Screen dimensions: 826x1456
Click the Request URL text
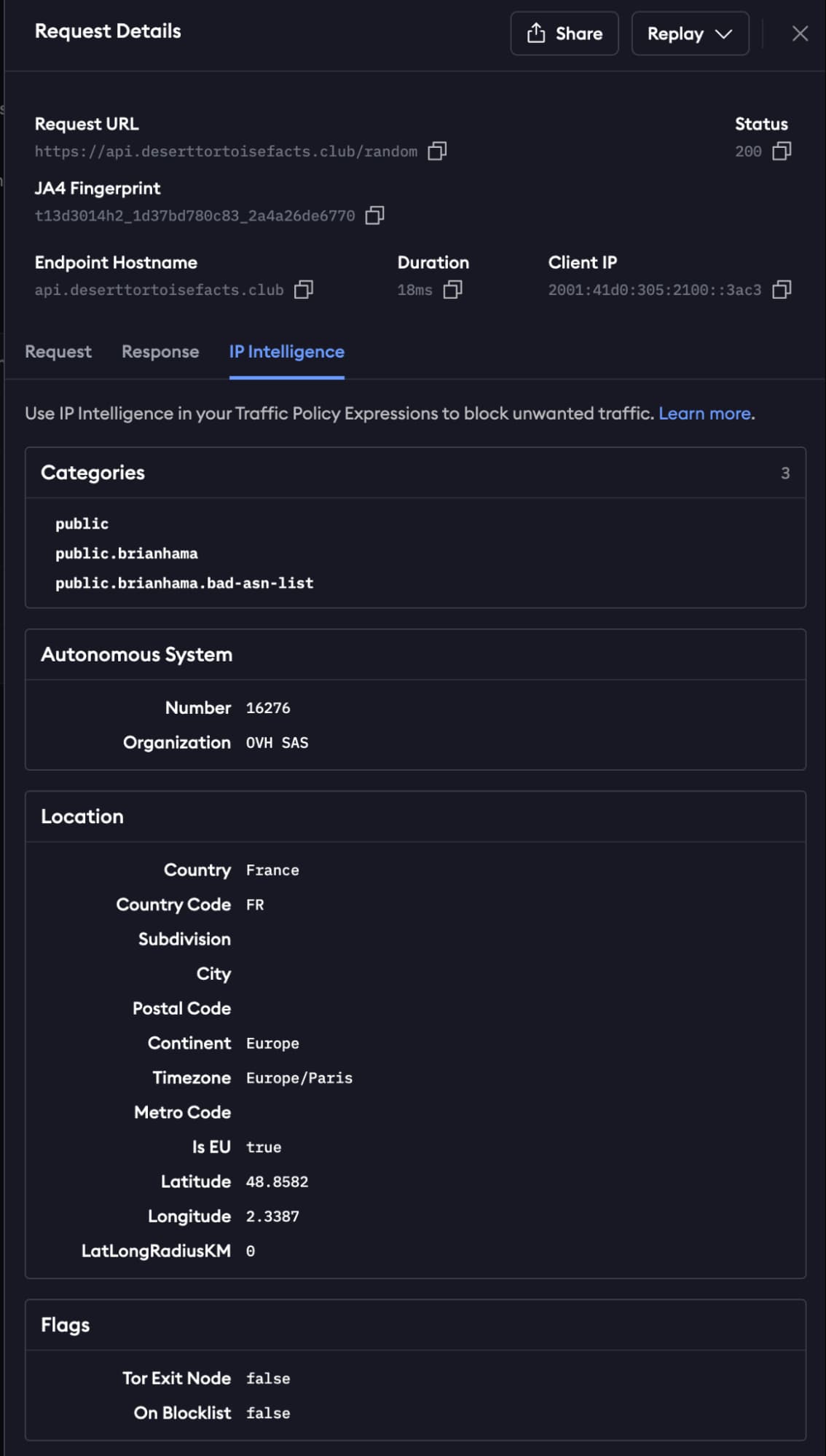click(x=226, y=151)
